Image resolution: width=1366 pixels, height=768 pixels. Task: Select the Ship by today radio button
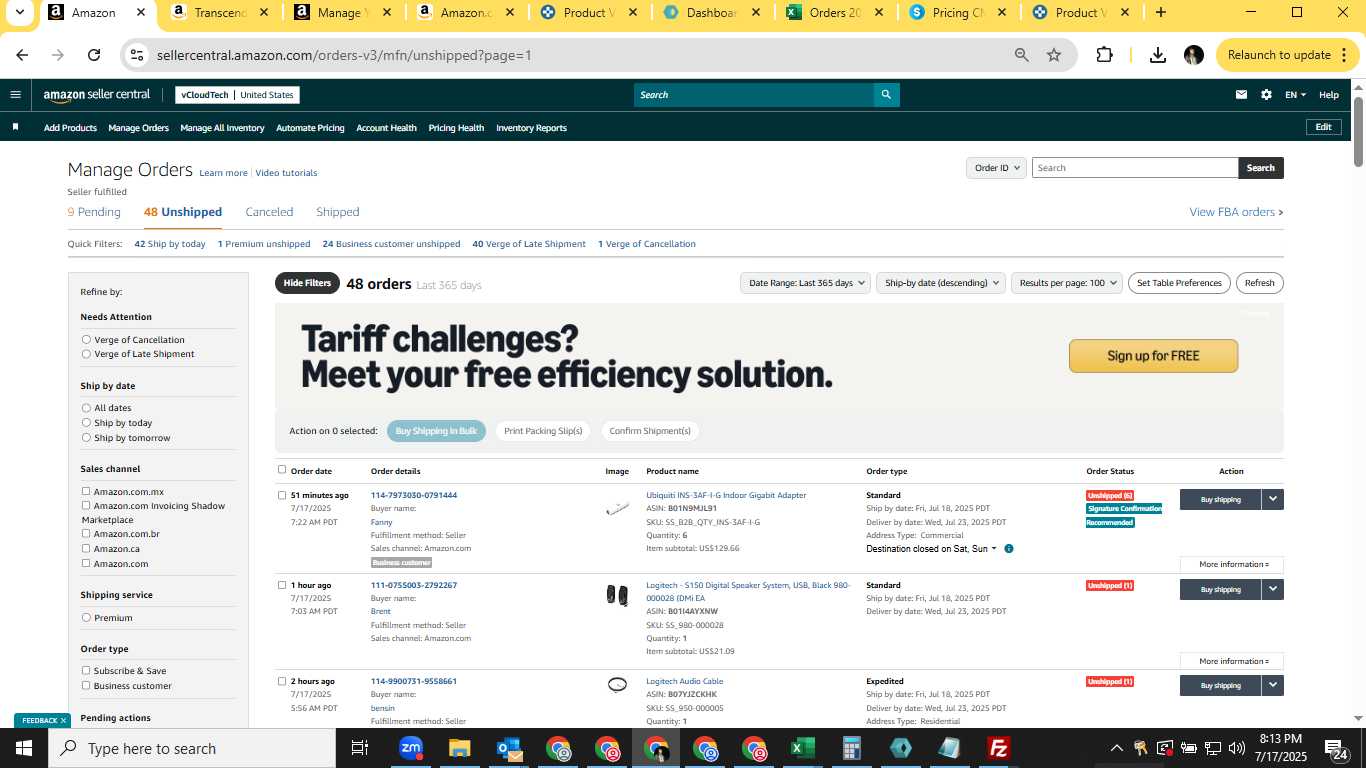86,423
